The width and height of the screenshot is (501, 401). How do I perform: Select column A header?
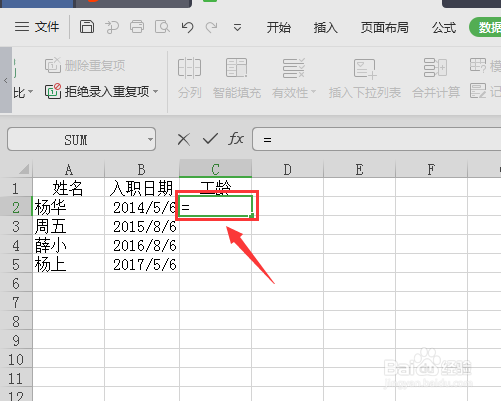tap(69, 169)
